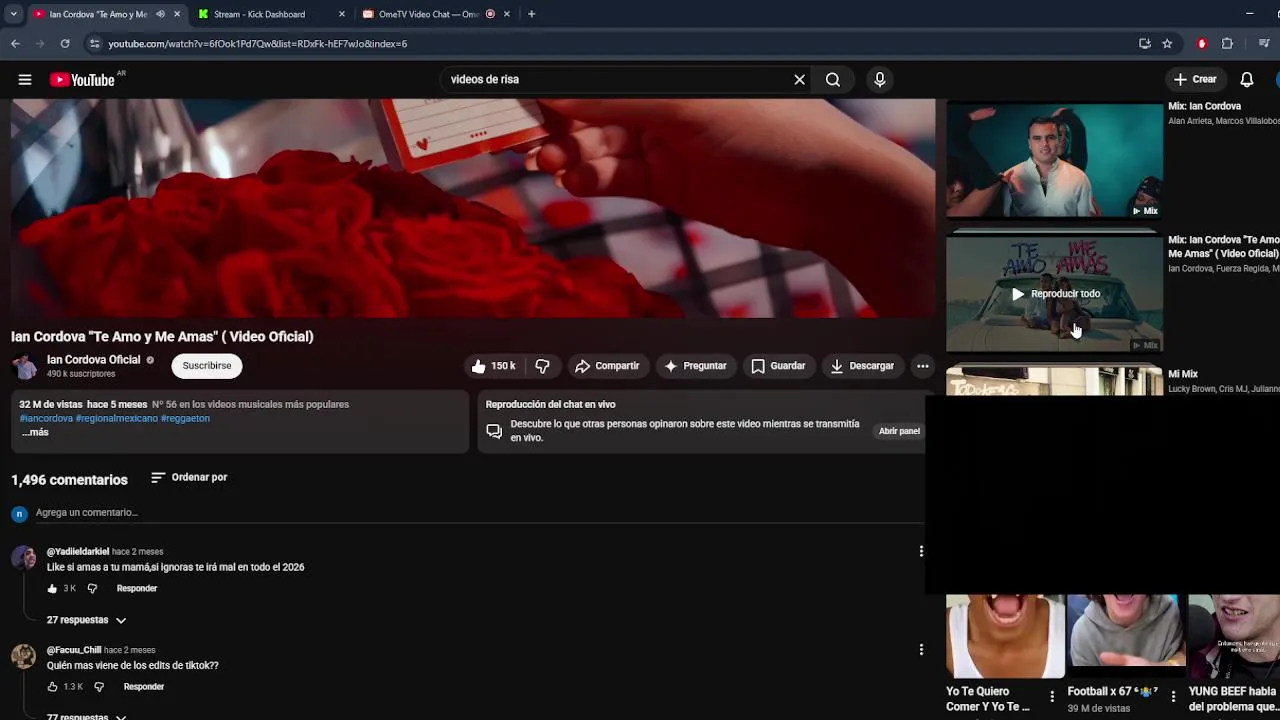Open the Ian Cordova Oficial channel avatar
Viewport: 1280px width, 720px height.
click(25, 366)
